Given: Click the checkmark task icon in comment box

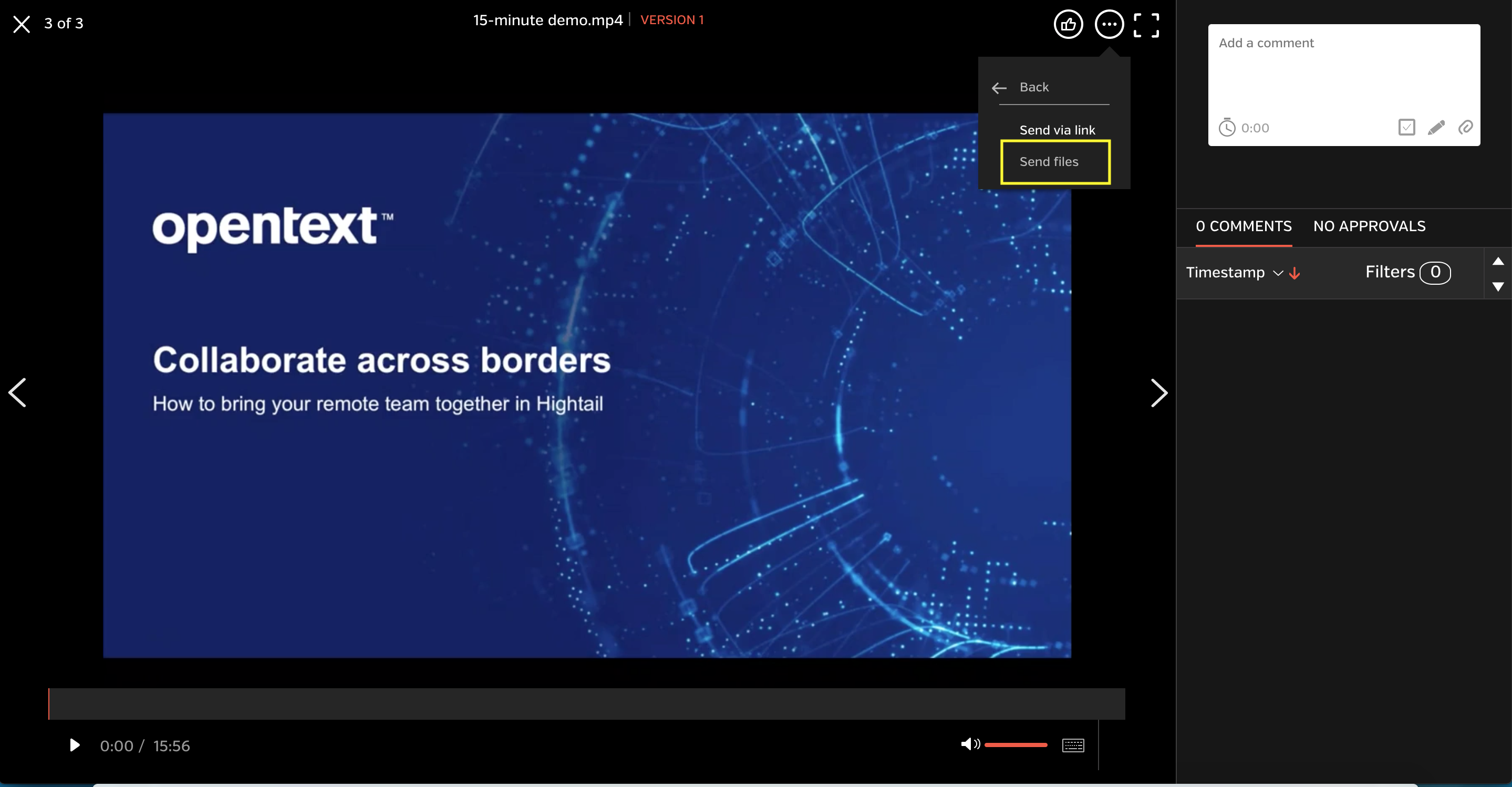Looking at the screenshot, I should [x=1407, y=128].
